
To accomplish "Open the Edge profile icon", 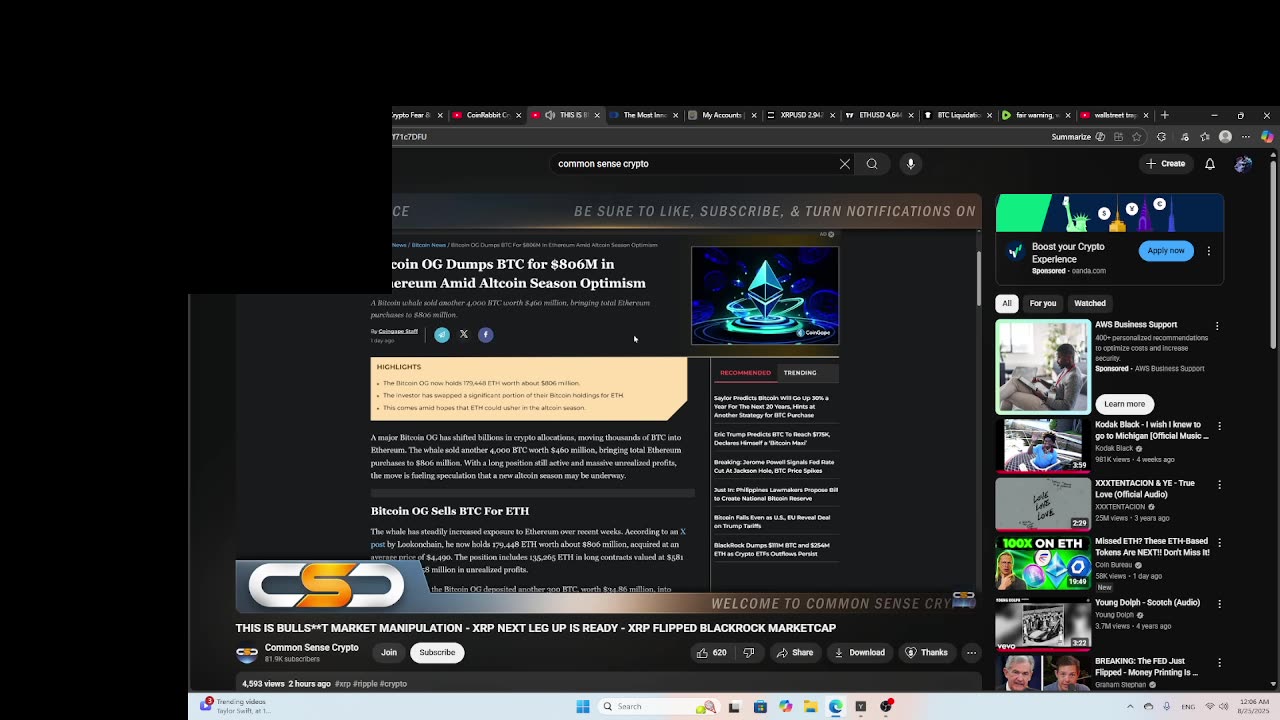I will pyautogui.click(x=1225, y=137).
